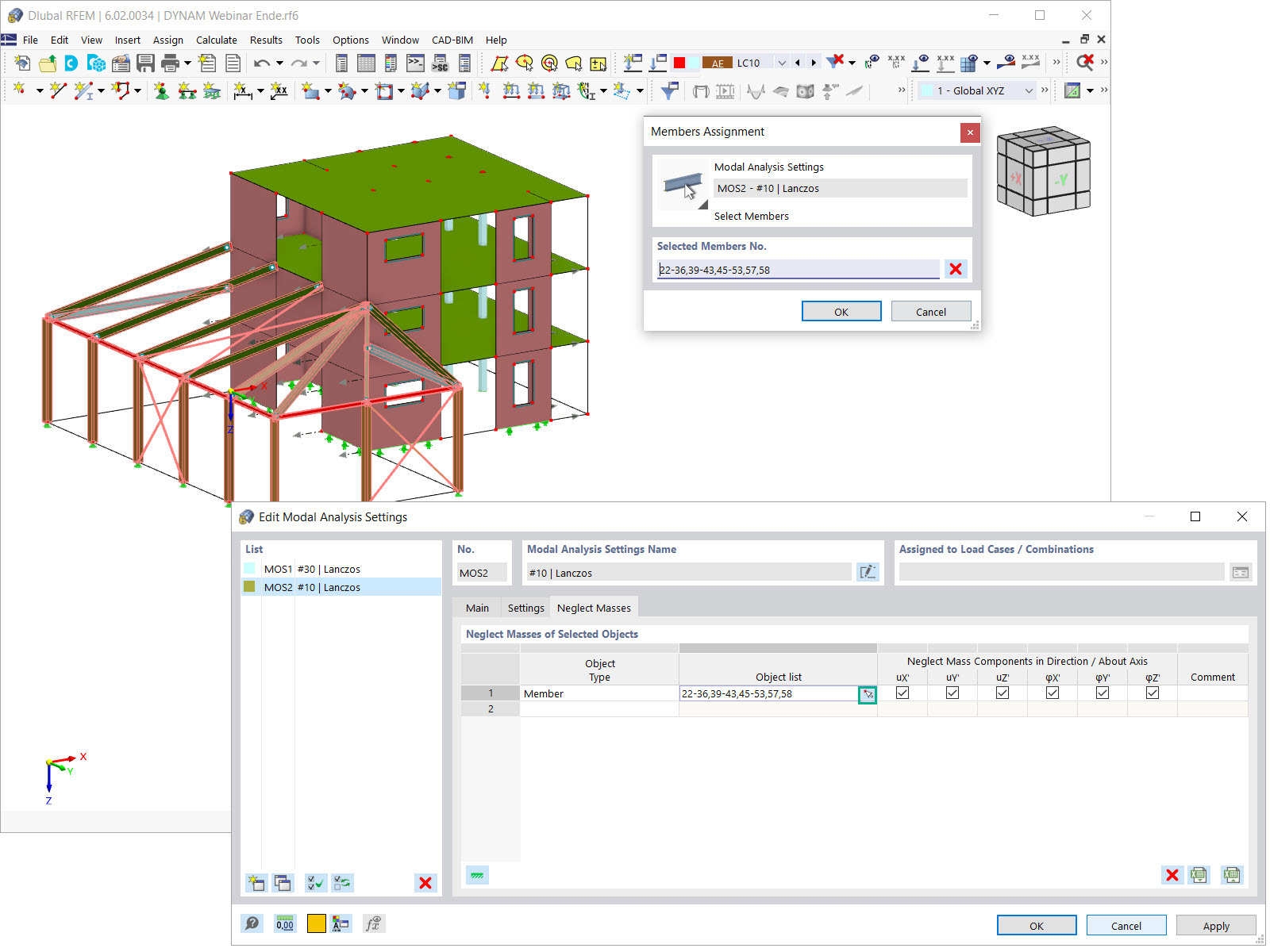
Task: Toggle the uZ' neglect mass checkbox
Action: point(1003,693)
